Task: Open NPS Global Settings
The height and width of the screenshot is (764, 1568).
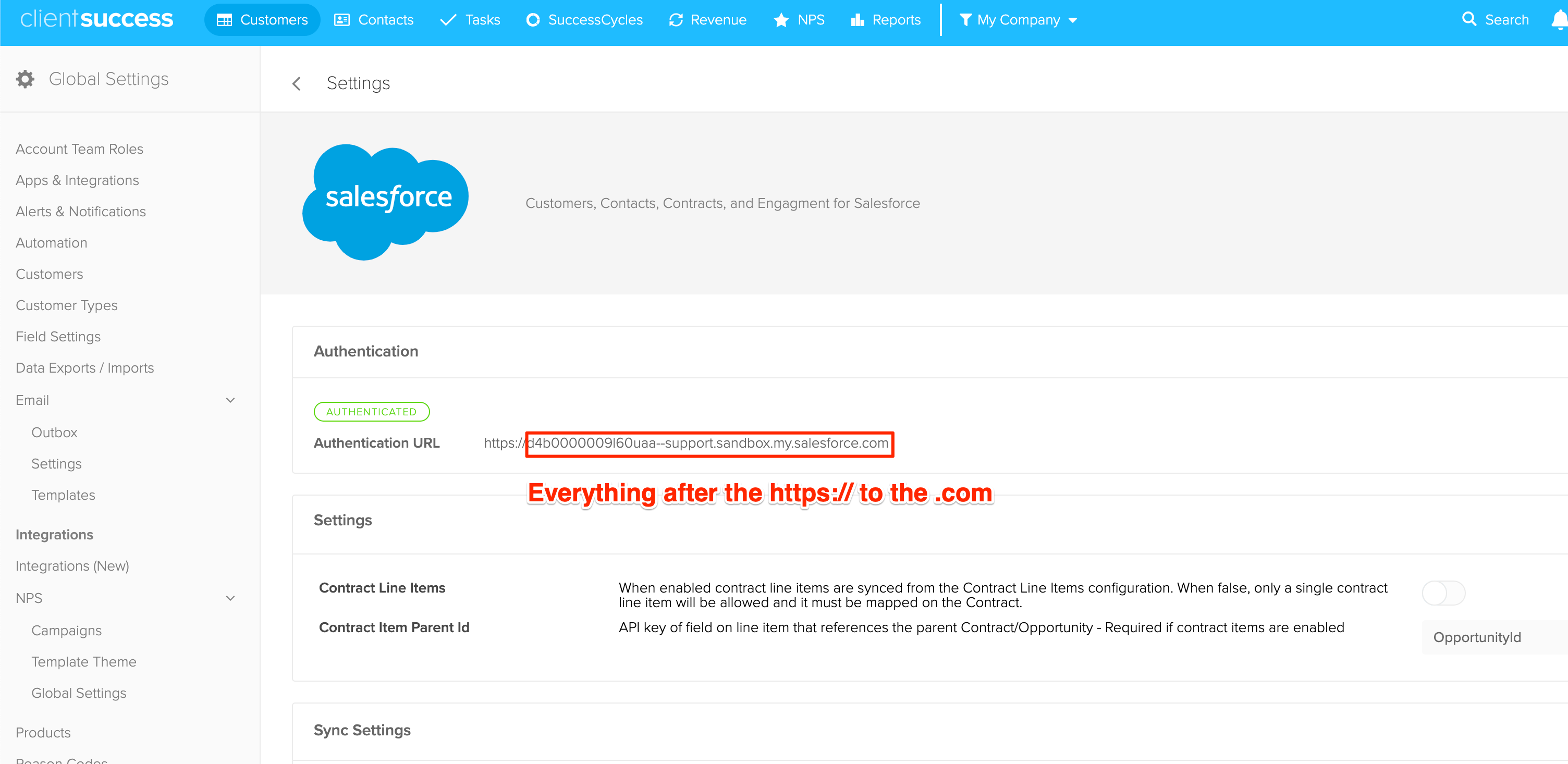Action: [79, 693]
